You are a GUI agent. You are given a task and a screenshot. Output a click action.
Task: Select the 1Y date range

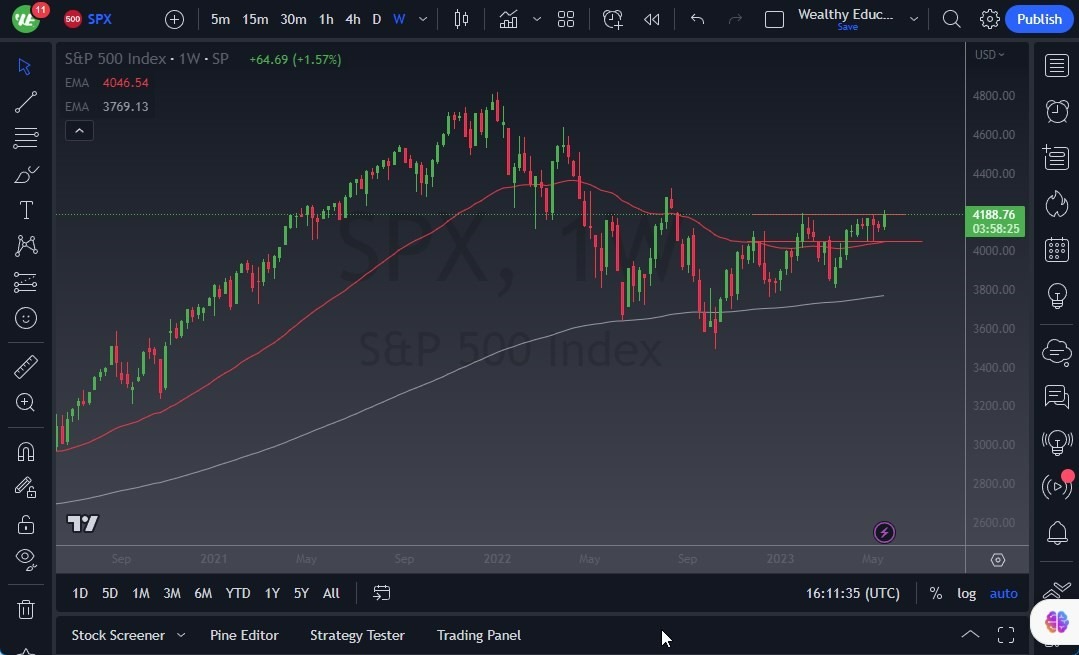pos(271,593)
